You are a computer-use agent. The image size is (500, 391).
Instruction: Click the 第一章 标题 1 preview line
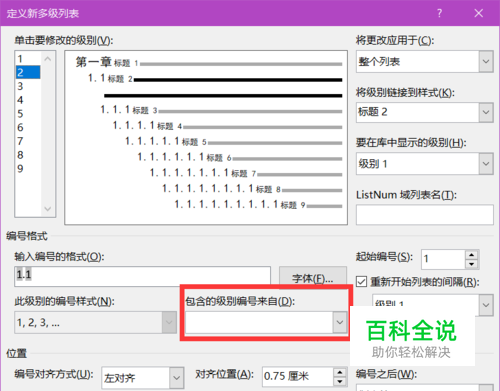(209, 62)
